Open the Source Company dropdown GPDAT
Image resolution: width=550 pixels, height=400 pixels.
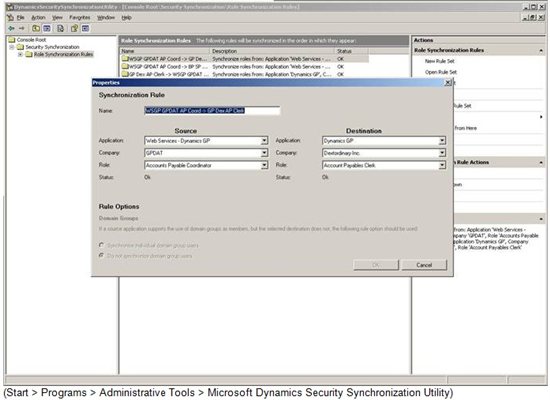click(264, 153)
